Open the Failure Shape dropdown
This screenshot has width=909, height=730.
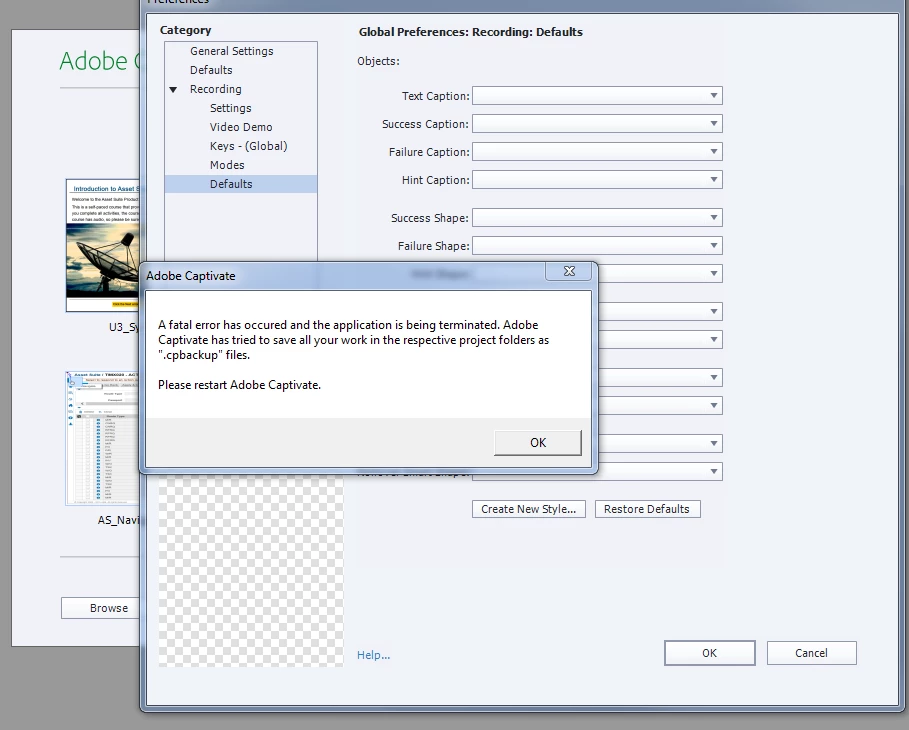pyautogui.click(x=597, y=245)
